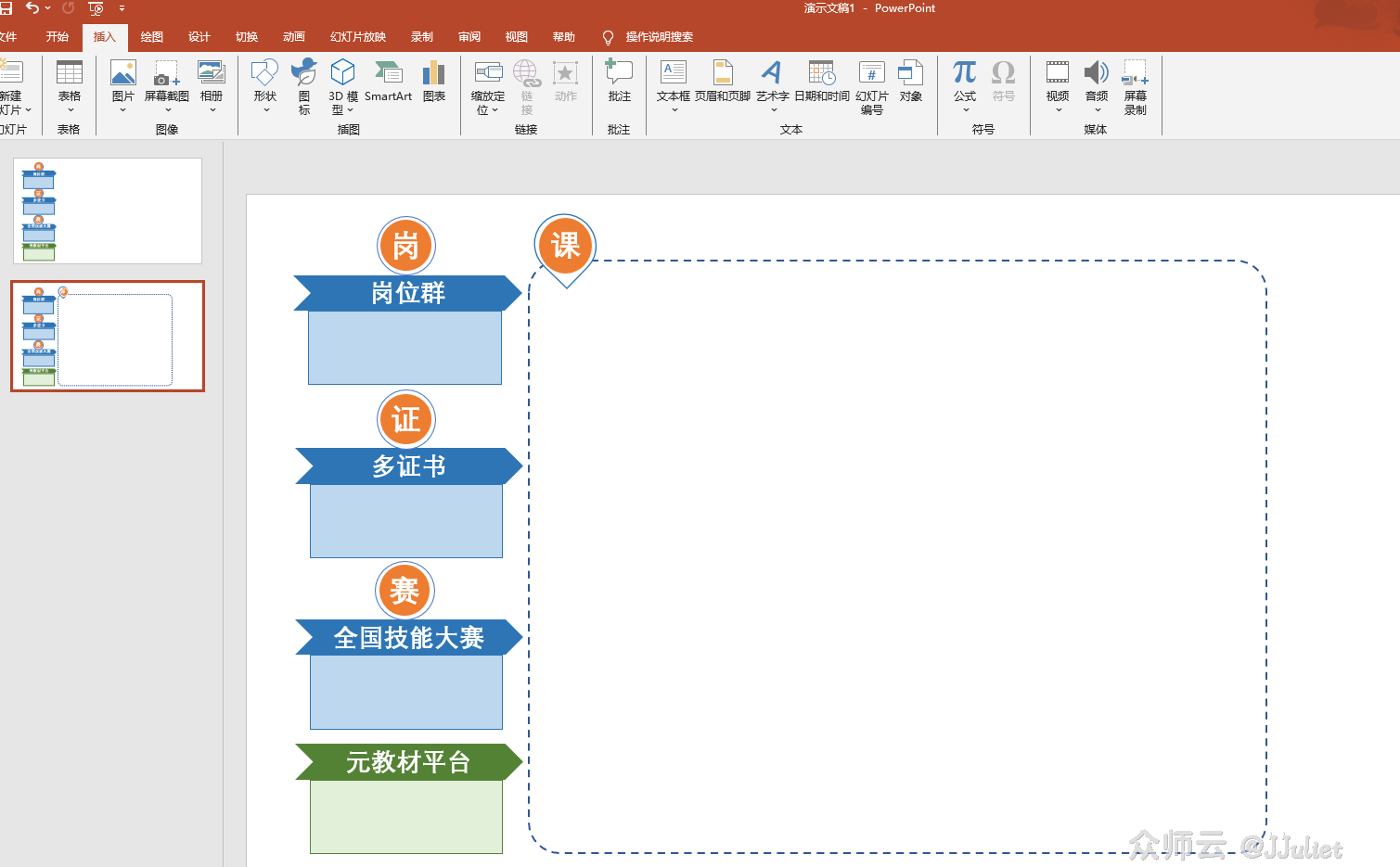Expand the Video (视频) dropdown arrow
1400x867 pixels.
[x=1059, y=110]
